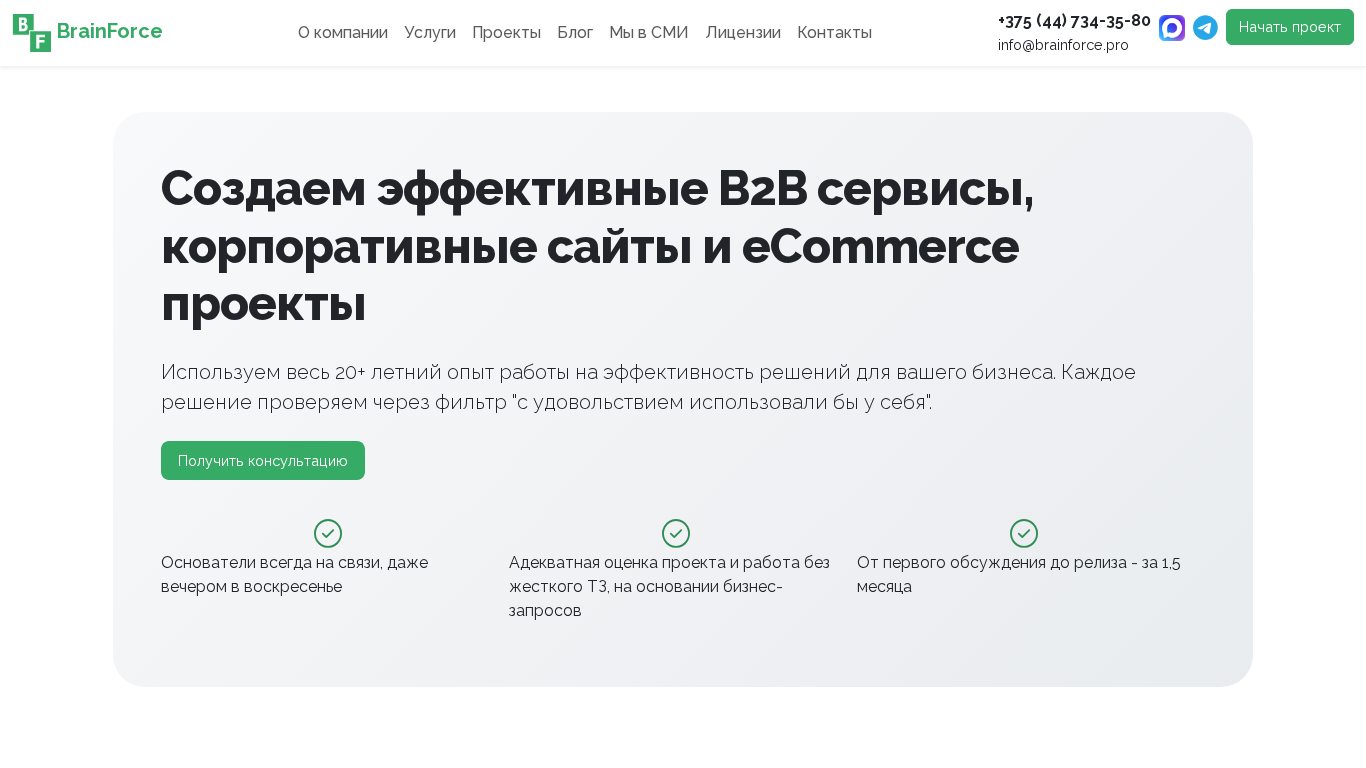
Task: Click text Адекватная оценка проекта
Action: coord(669,586)
